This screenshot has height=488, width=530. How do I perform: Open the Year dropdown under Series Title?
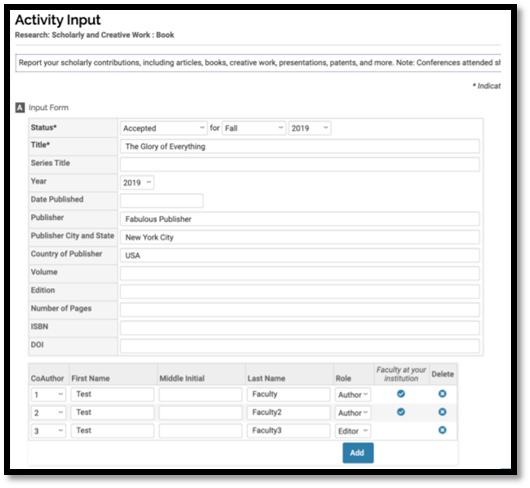[x=137, y=183]
